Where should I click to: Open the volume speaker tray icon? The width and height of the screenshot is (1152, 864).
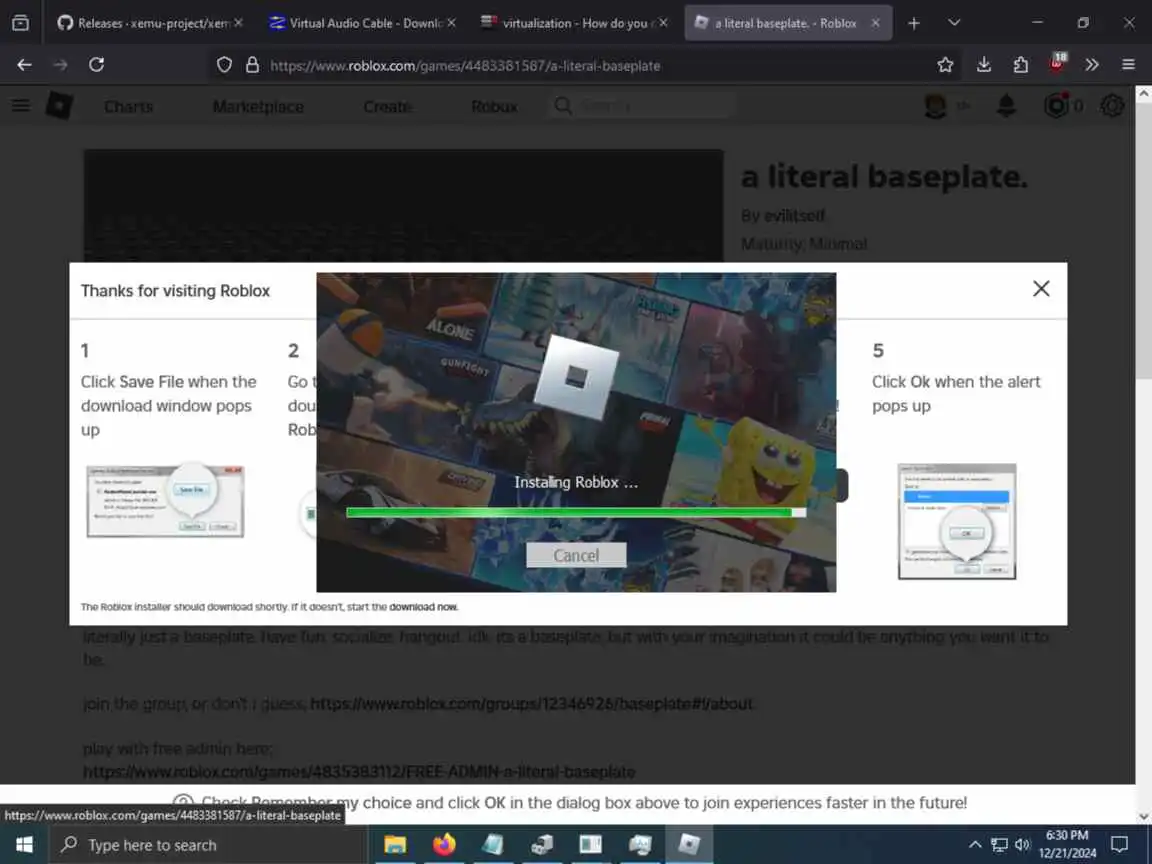[x=1022, y=844]
